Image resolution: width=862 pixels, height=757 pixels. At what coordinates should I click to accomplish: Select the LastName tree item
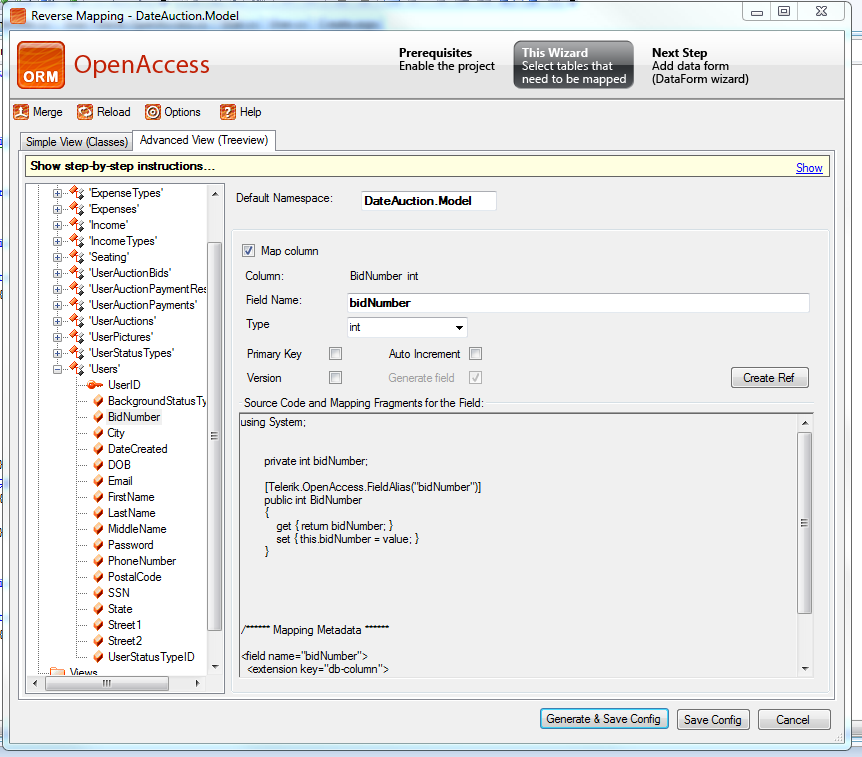(x=131, y=513)
